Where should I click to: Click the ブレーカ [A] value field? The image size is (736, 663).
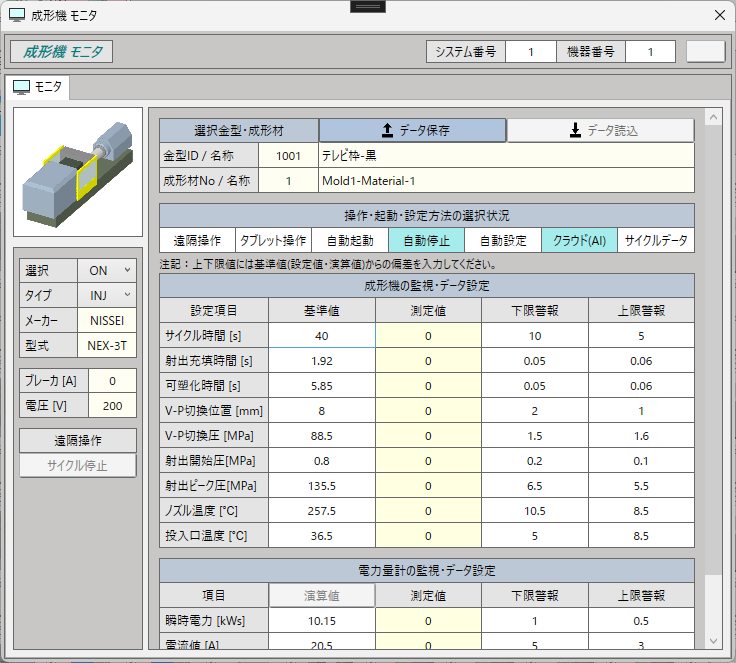pos(112,381)
